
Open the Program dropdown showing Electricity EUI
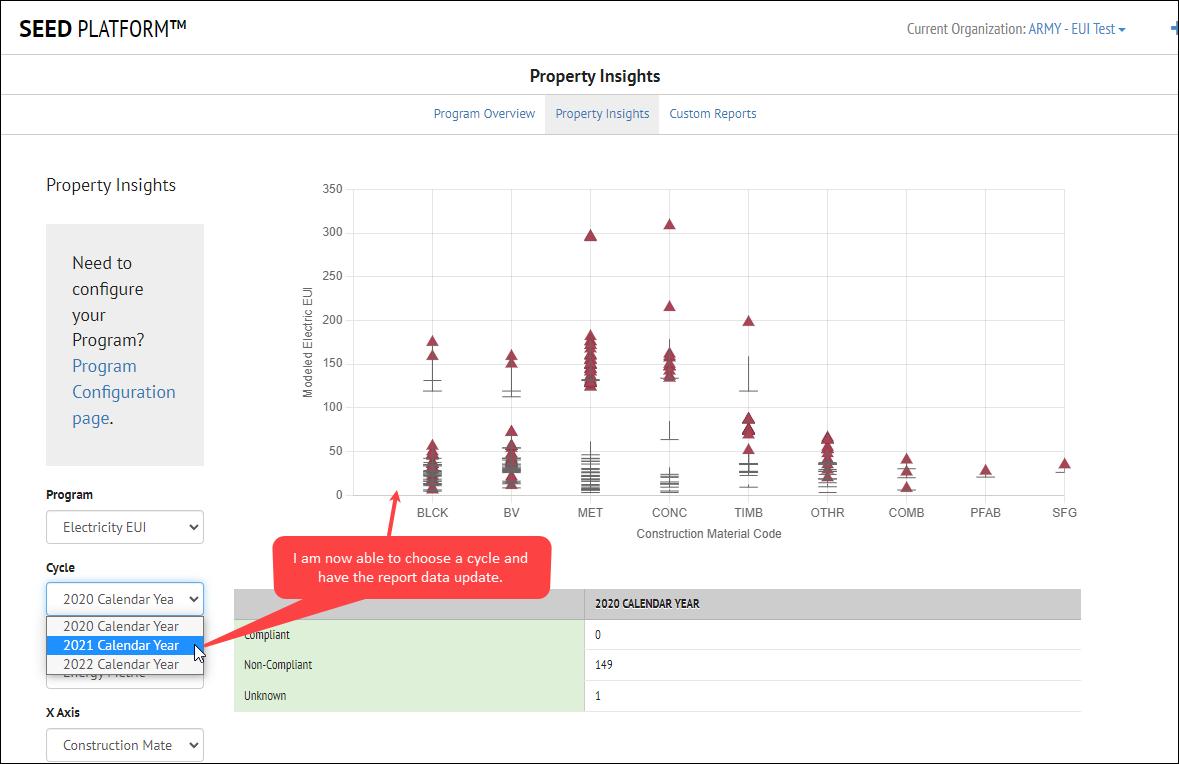(x=124, y=527)
